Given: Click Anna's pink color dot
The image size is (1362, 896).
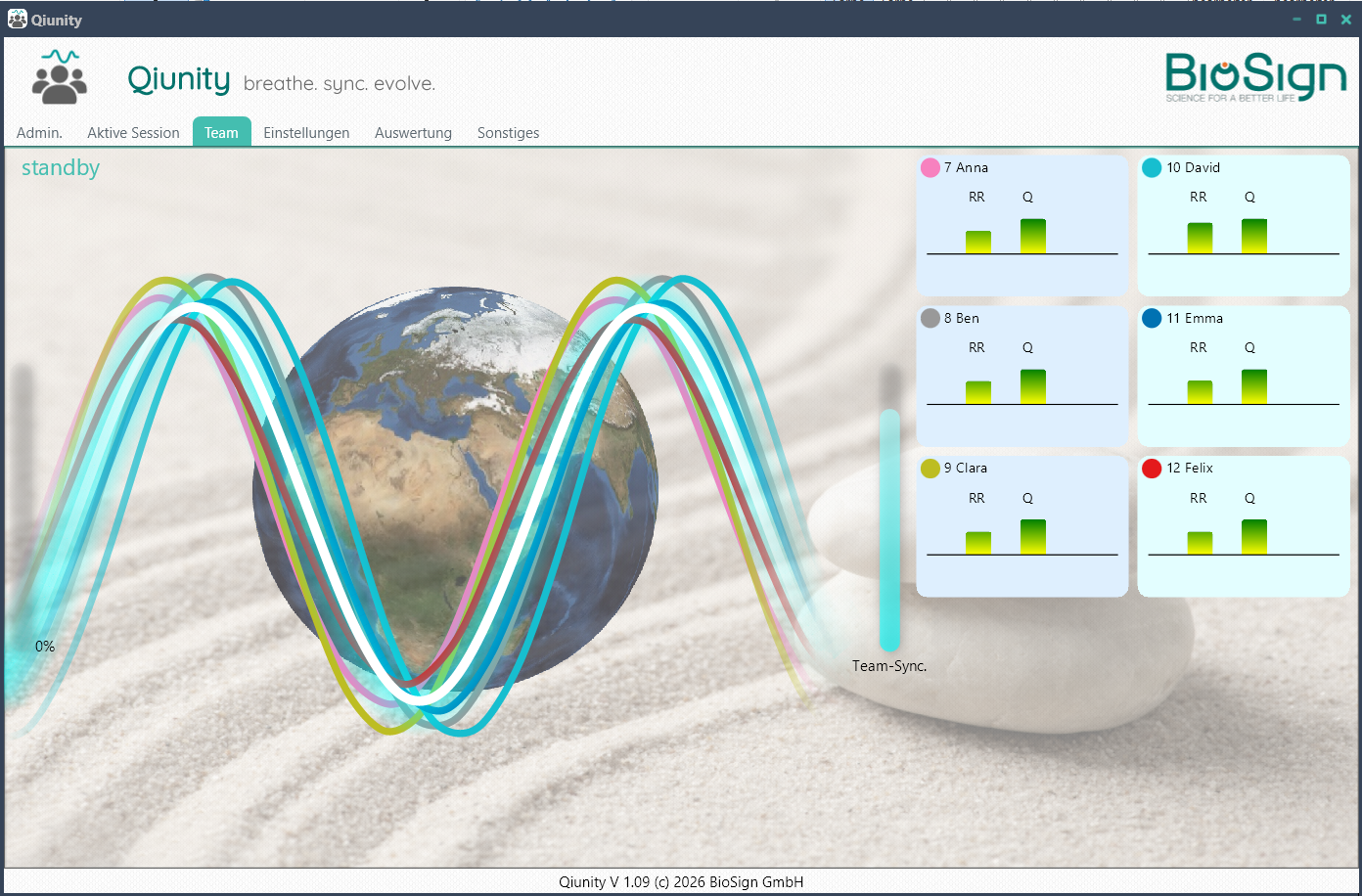Looking at the screenshot, I should pyautogui.click(x=931, y=168).
